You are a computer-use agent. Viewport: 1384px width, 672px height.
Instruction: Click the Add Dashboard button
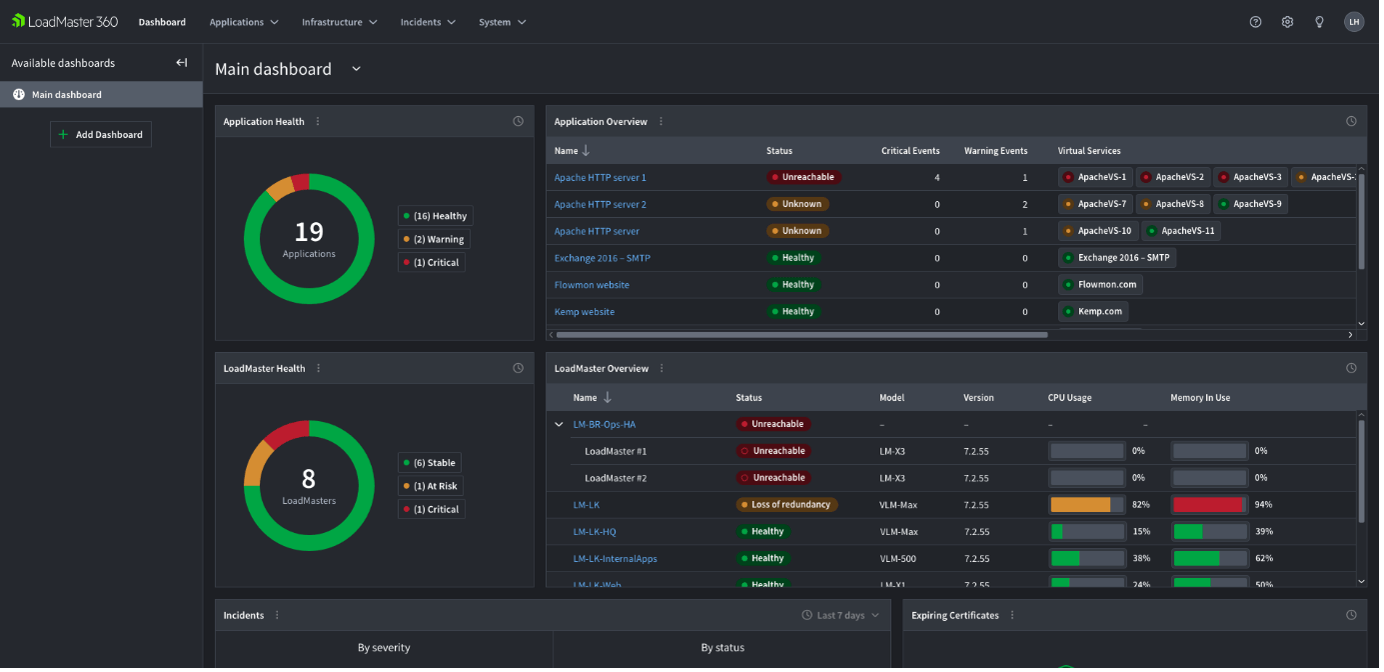pyautogui.click(x=101, y=135)
